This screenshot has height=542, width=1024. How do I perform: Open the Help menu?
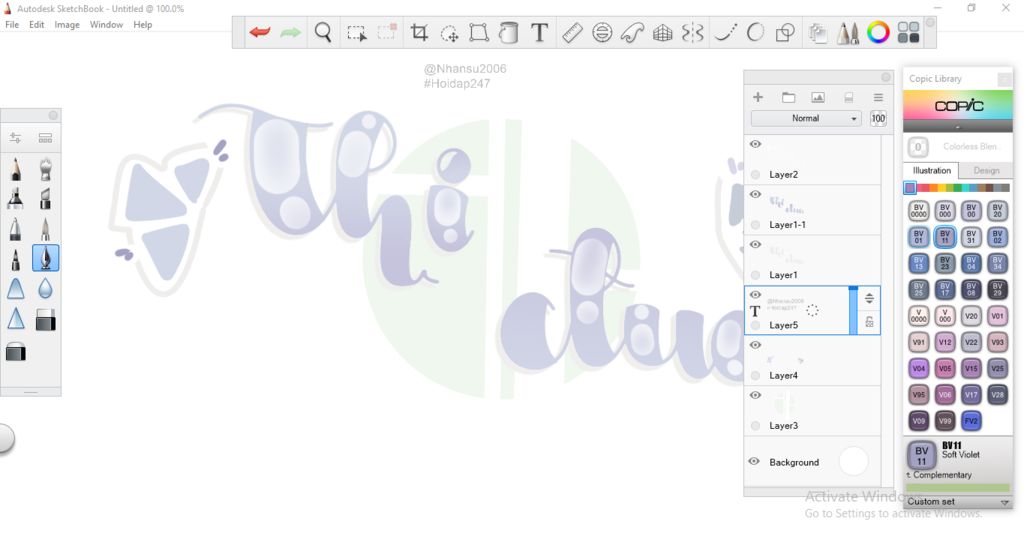(x=142, y=25)
